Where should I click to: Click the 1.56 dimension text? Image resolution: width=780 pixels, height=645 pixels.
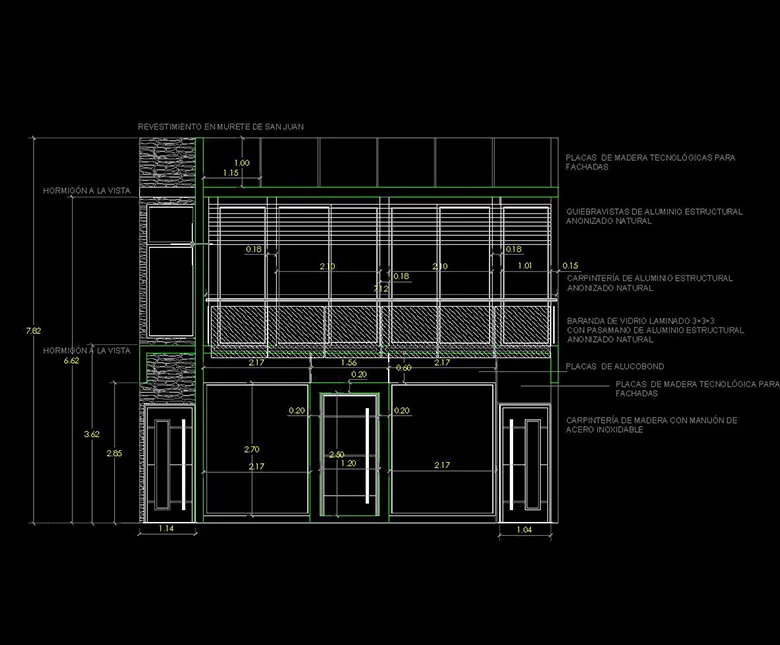(x=349, y=363)
